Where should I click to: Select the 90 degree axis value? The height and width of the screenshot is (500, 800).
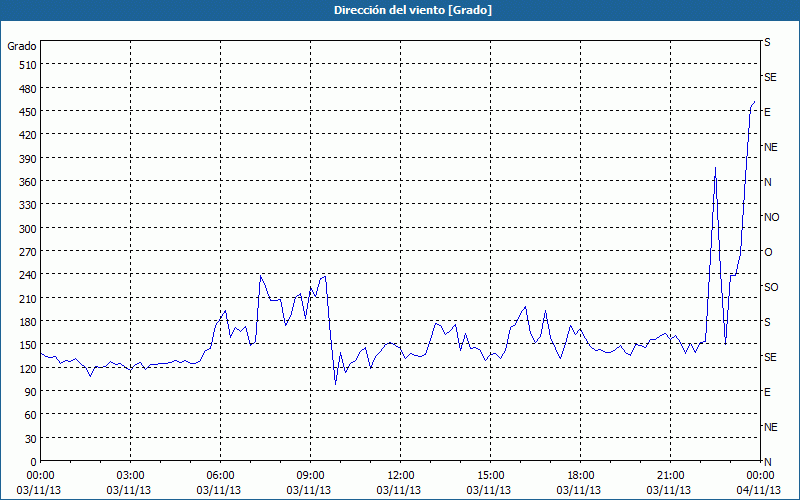[31, 392]
